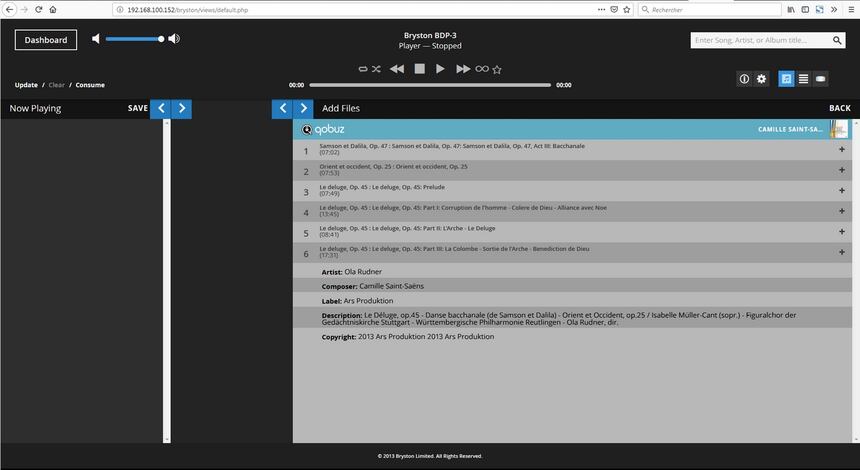Click Label Ars Produktion text
Image resolution: width=860 pixels, height=470 pixels.
click(x=357, y=301)
